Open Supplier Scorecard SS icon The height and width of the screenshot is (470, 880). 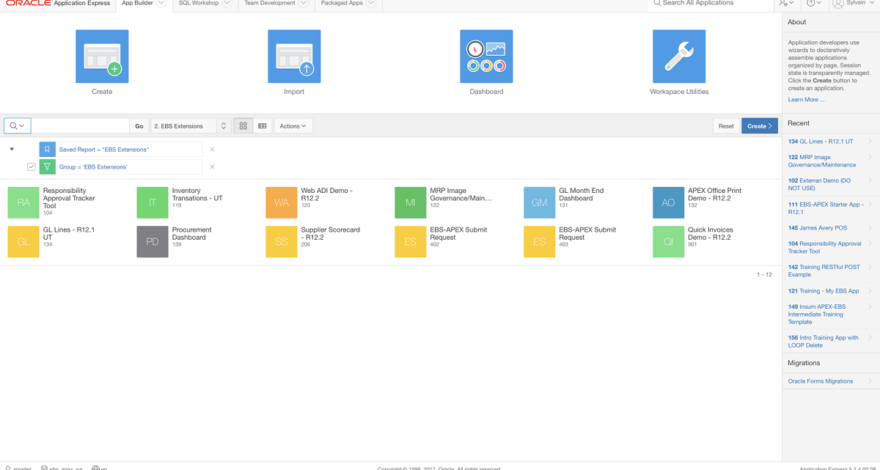coord(281,242)
